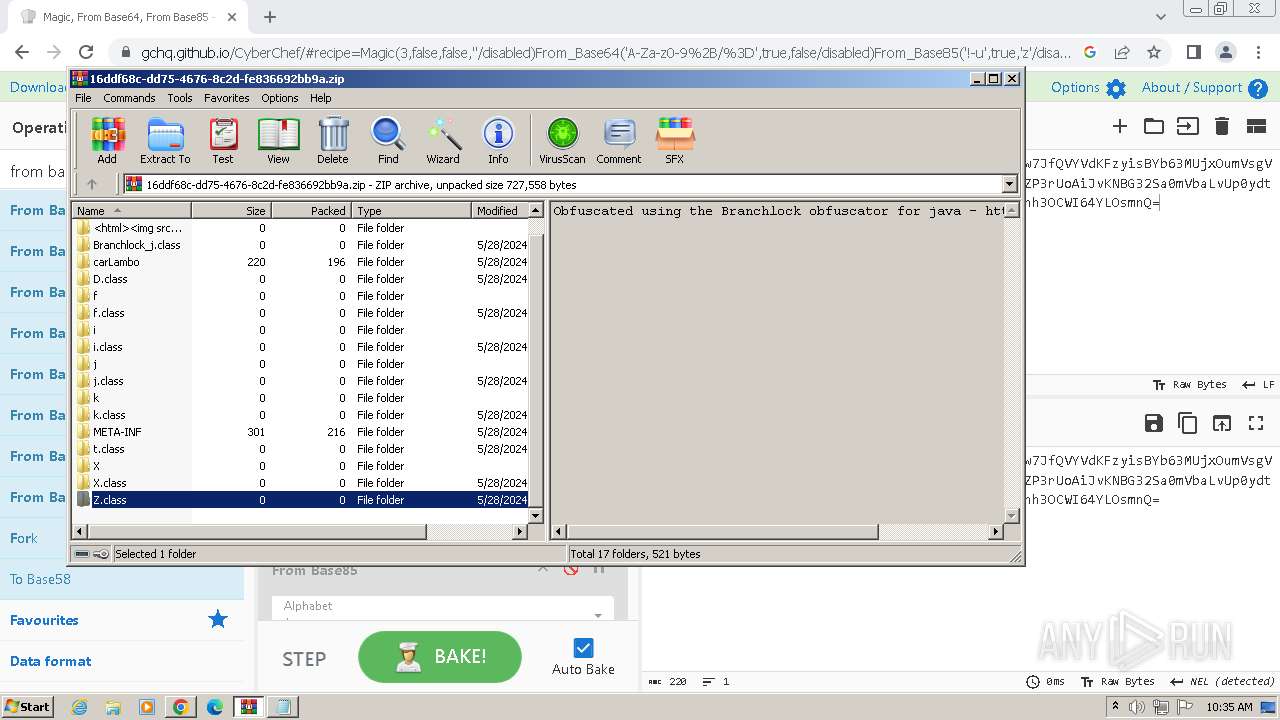This screenshot has width=1280, height=720.
Task: Maximise the output pane icon
Action: [x=1256, y=423]
